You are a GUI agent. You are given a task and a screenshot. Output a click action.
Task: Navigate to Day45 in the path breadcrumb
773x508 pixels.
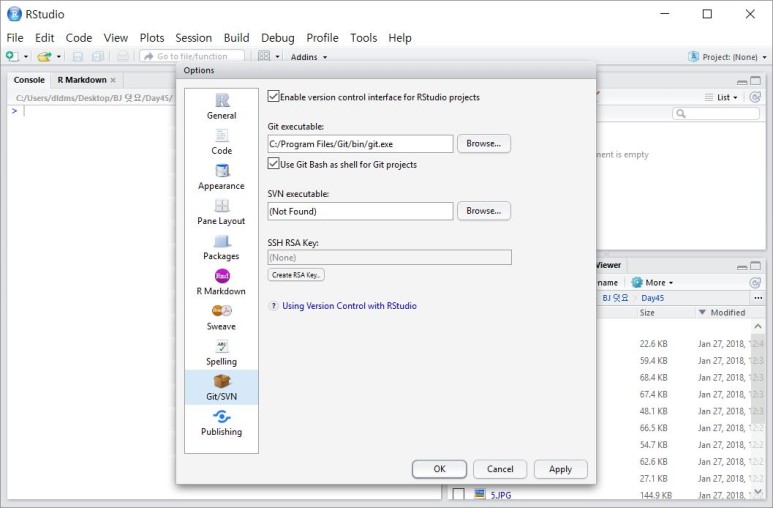tap(652, 298)
